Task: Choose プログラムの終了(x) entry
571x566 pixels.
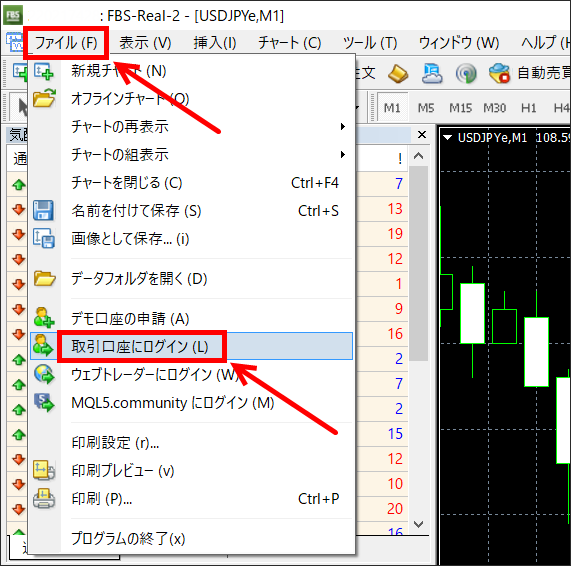Action: pos(192,539)
